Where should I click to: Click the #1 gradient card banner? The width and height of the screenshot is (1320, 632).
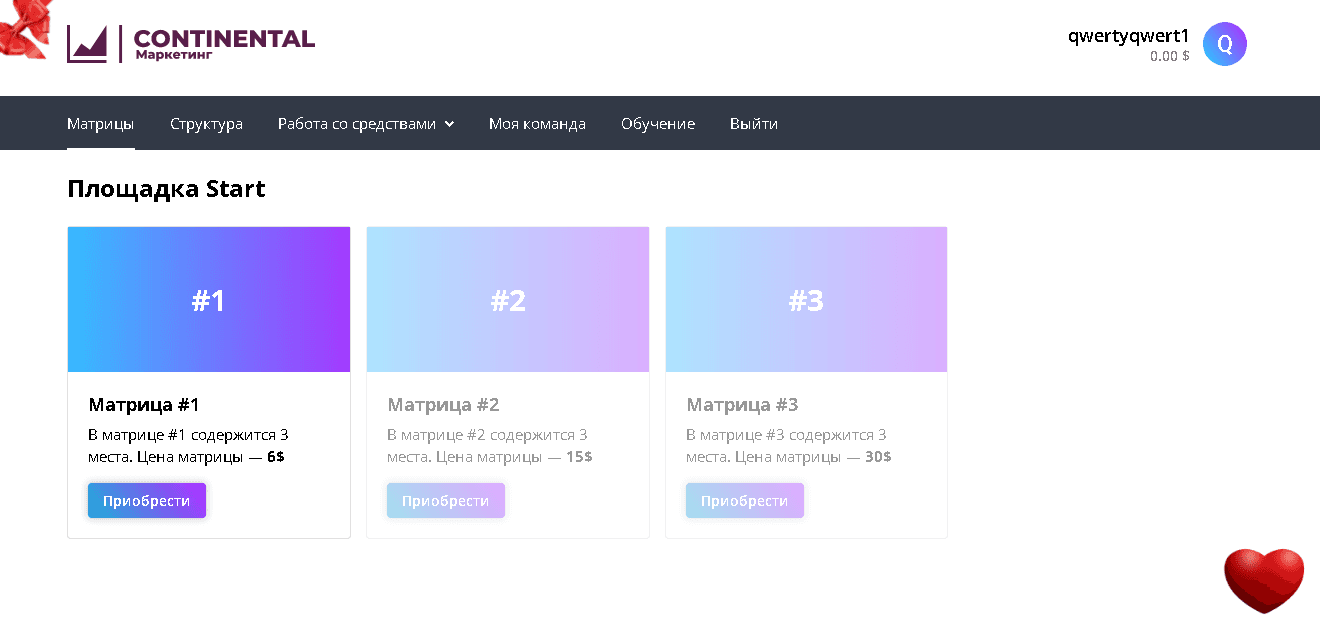(x=209, y=300)
